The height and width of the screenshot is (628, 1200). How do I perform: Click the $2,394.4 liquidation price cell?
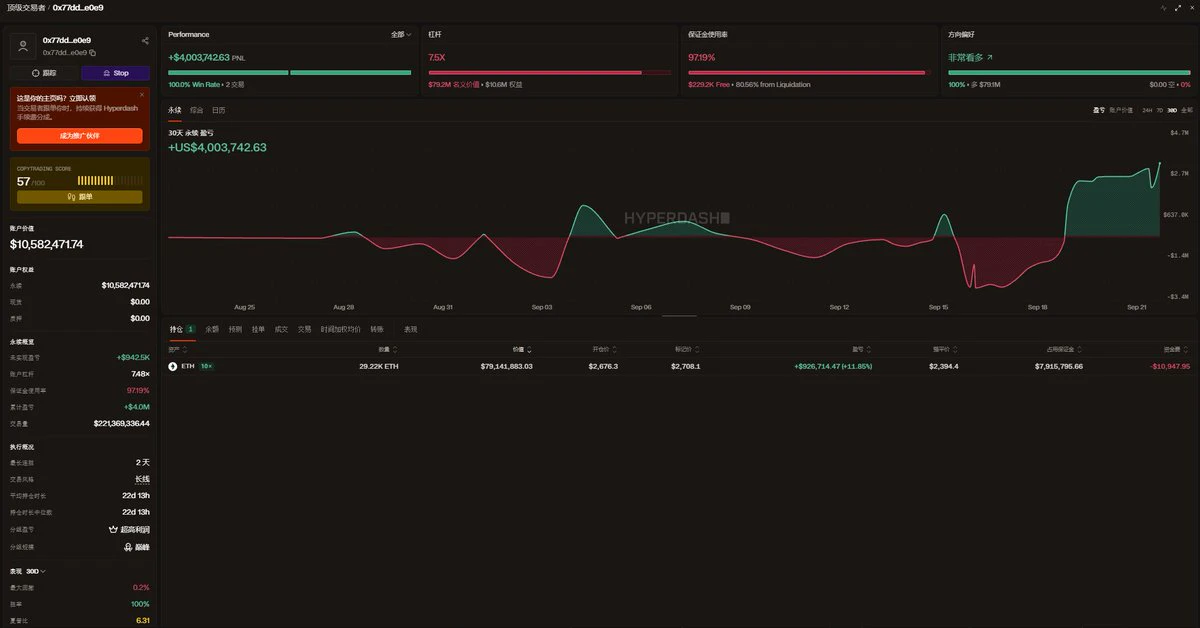[x=944, y=366]
